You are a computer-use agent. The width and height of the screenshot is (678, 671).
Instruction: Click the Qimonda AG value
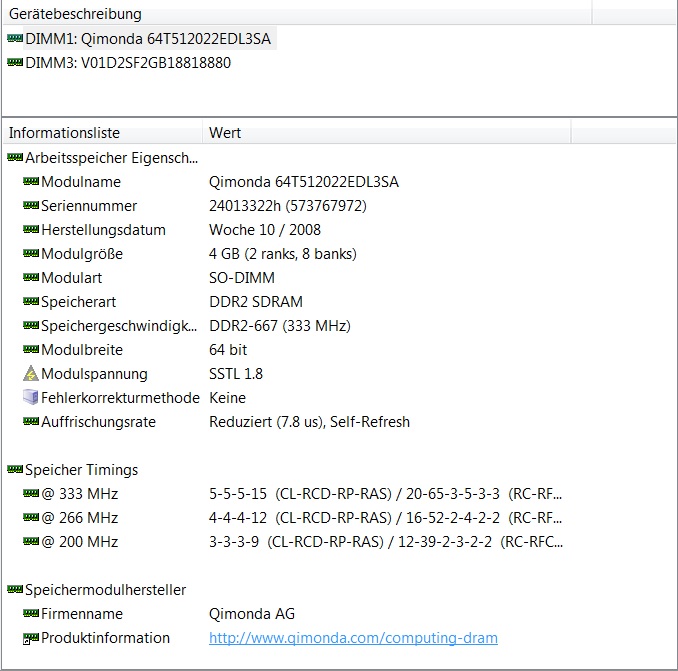pos(252,613)
